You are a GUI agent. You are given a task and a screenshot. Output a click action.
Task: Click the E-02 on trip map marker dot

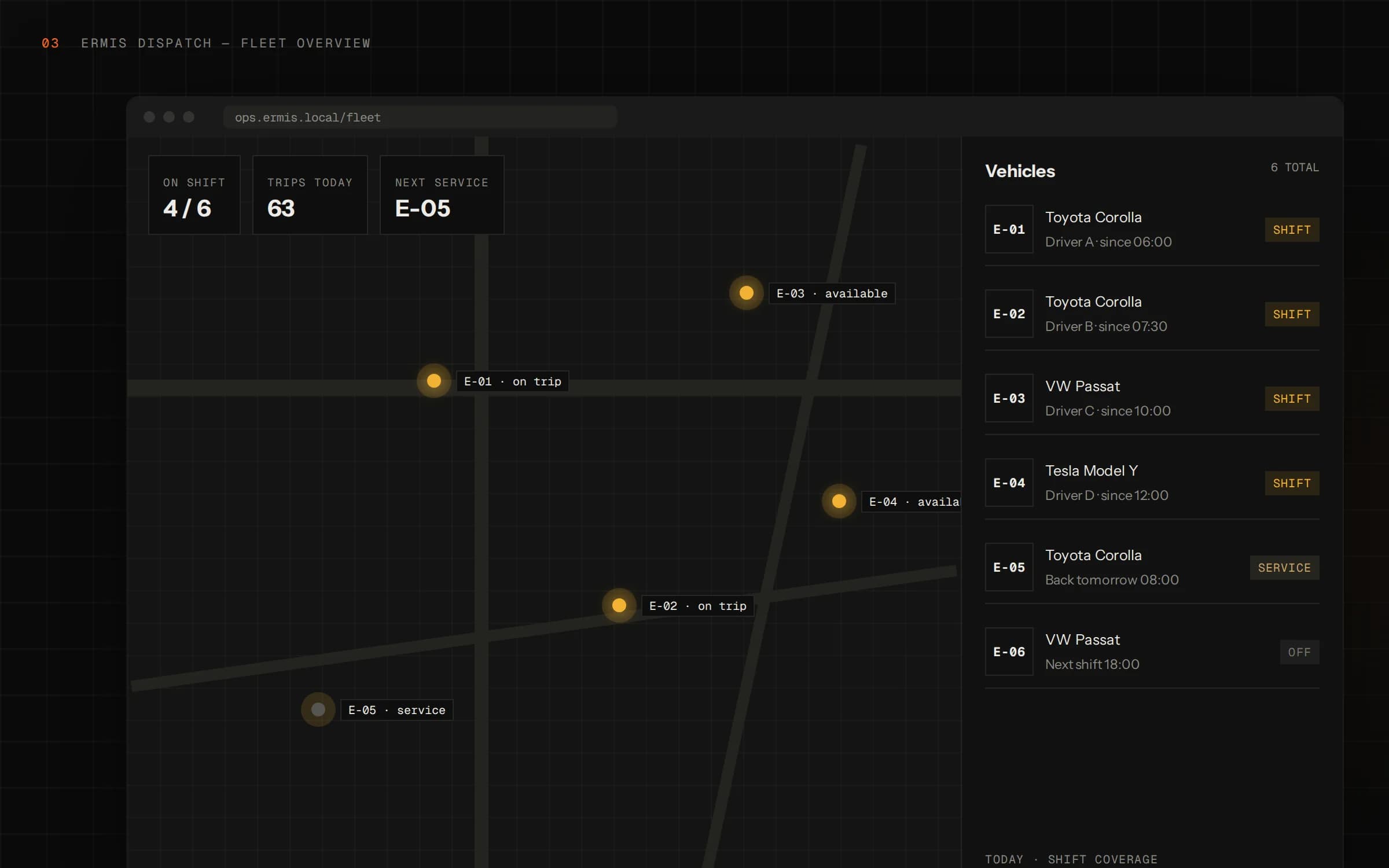[x=619, y=605]
